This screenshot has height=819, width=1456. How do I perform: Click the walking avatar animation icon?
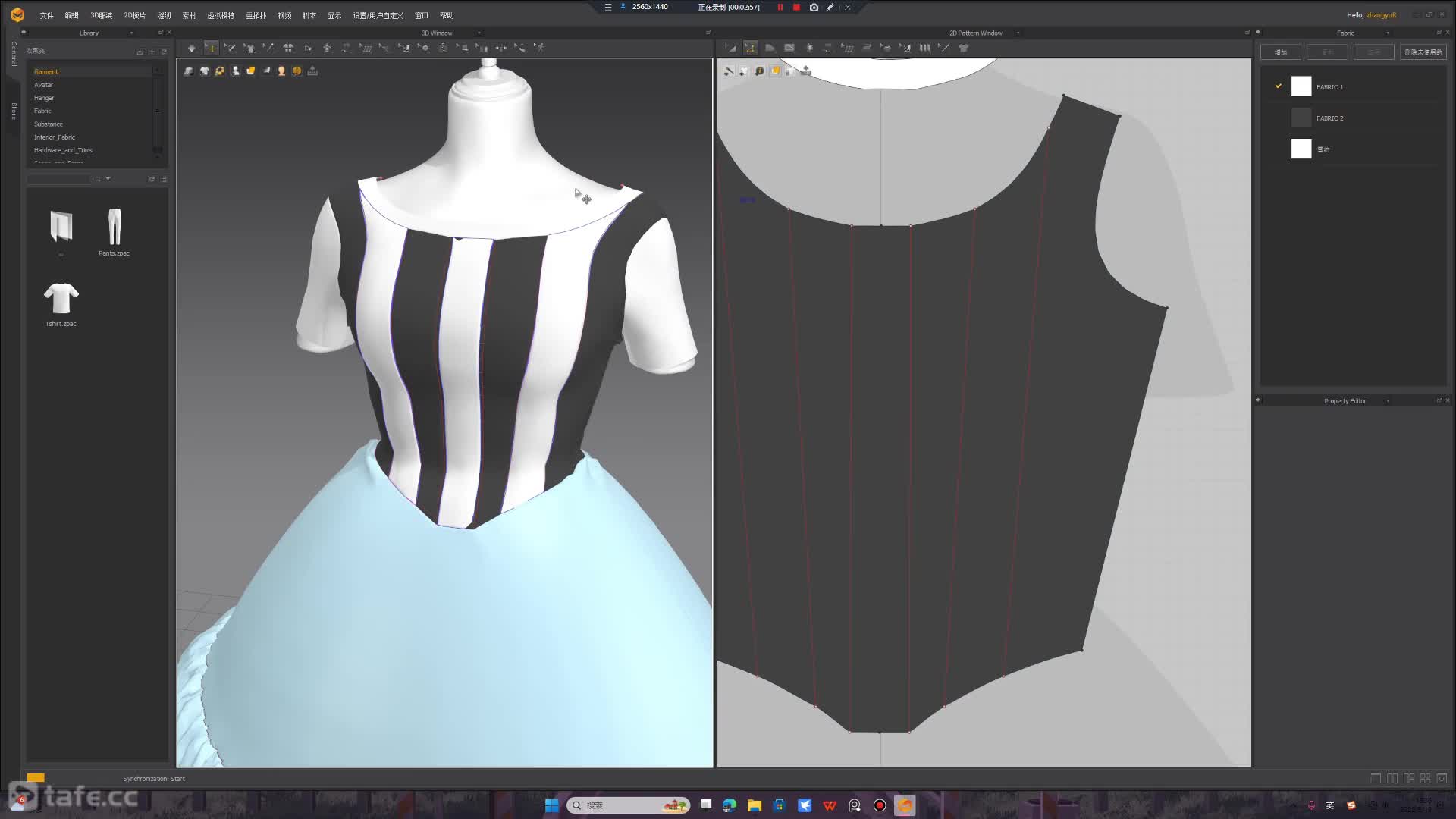point(539,48)
